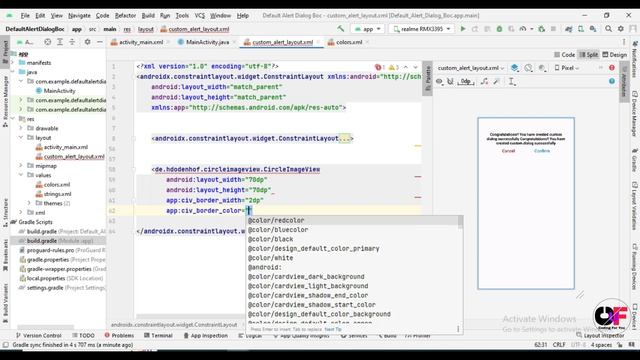Expand the drawable folder
640x360 pixels.
[x=21, y=128]
